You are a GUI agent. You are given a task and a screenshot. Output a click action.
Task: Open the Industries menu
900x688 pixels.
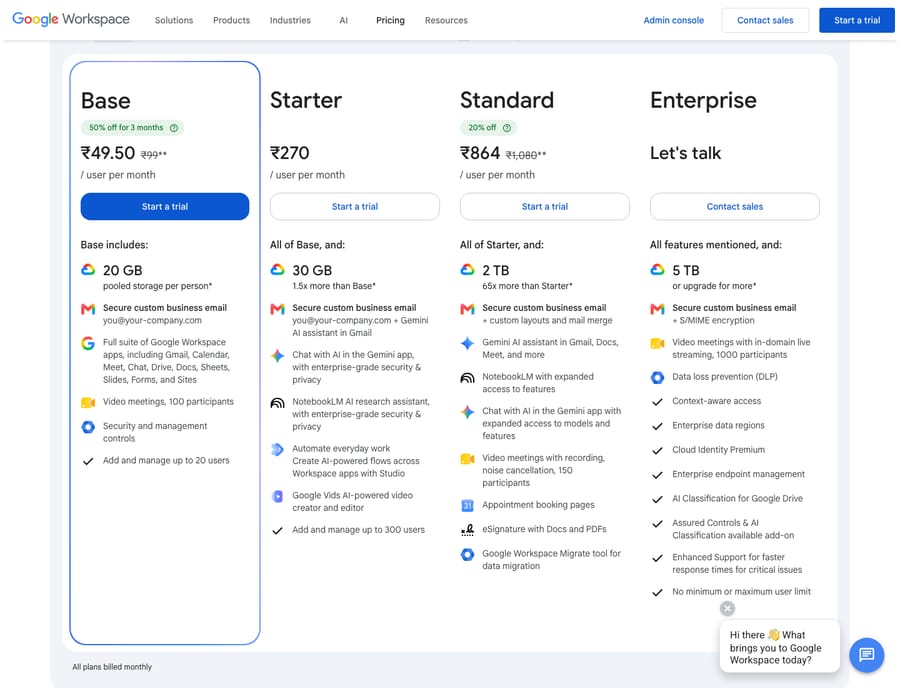point(290,20)
